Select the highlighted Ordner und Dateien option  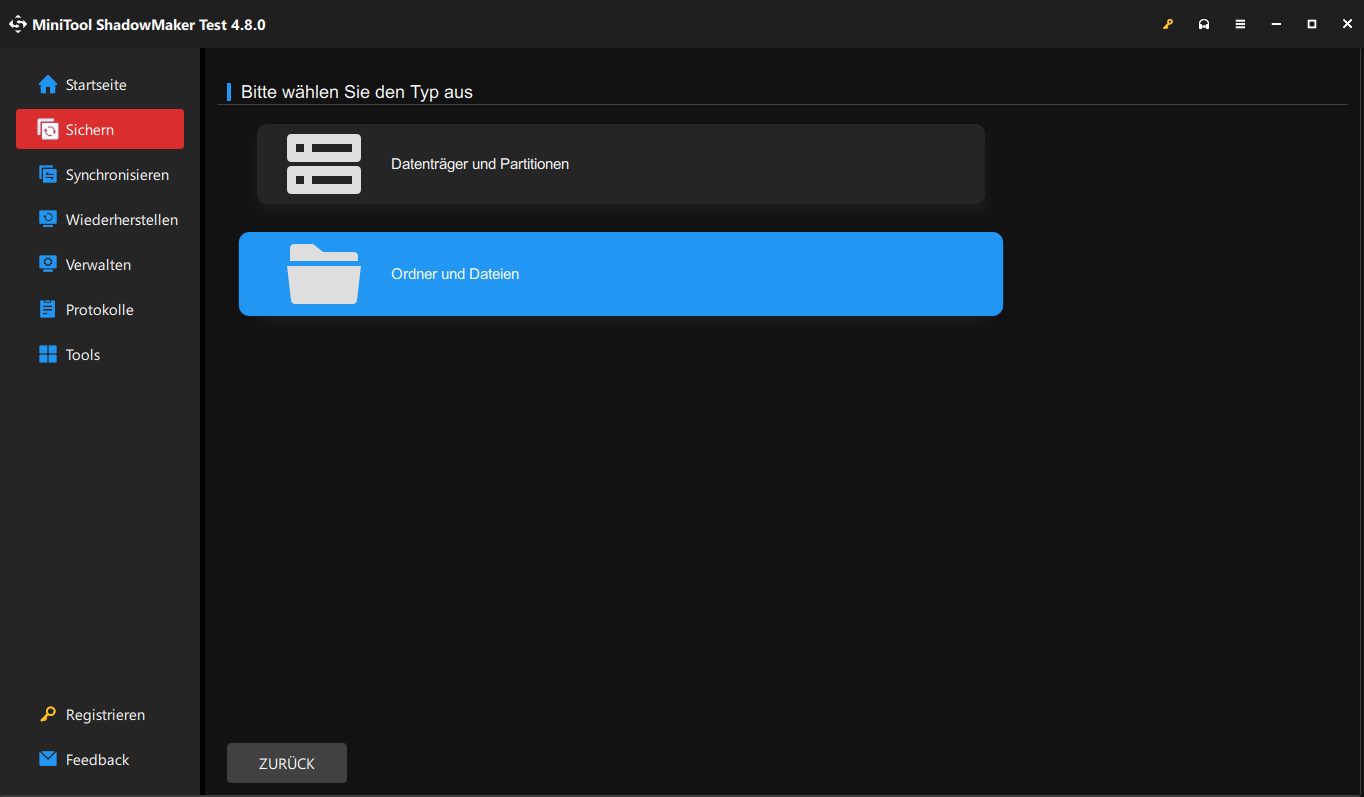tap(620, 273)
